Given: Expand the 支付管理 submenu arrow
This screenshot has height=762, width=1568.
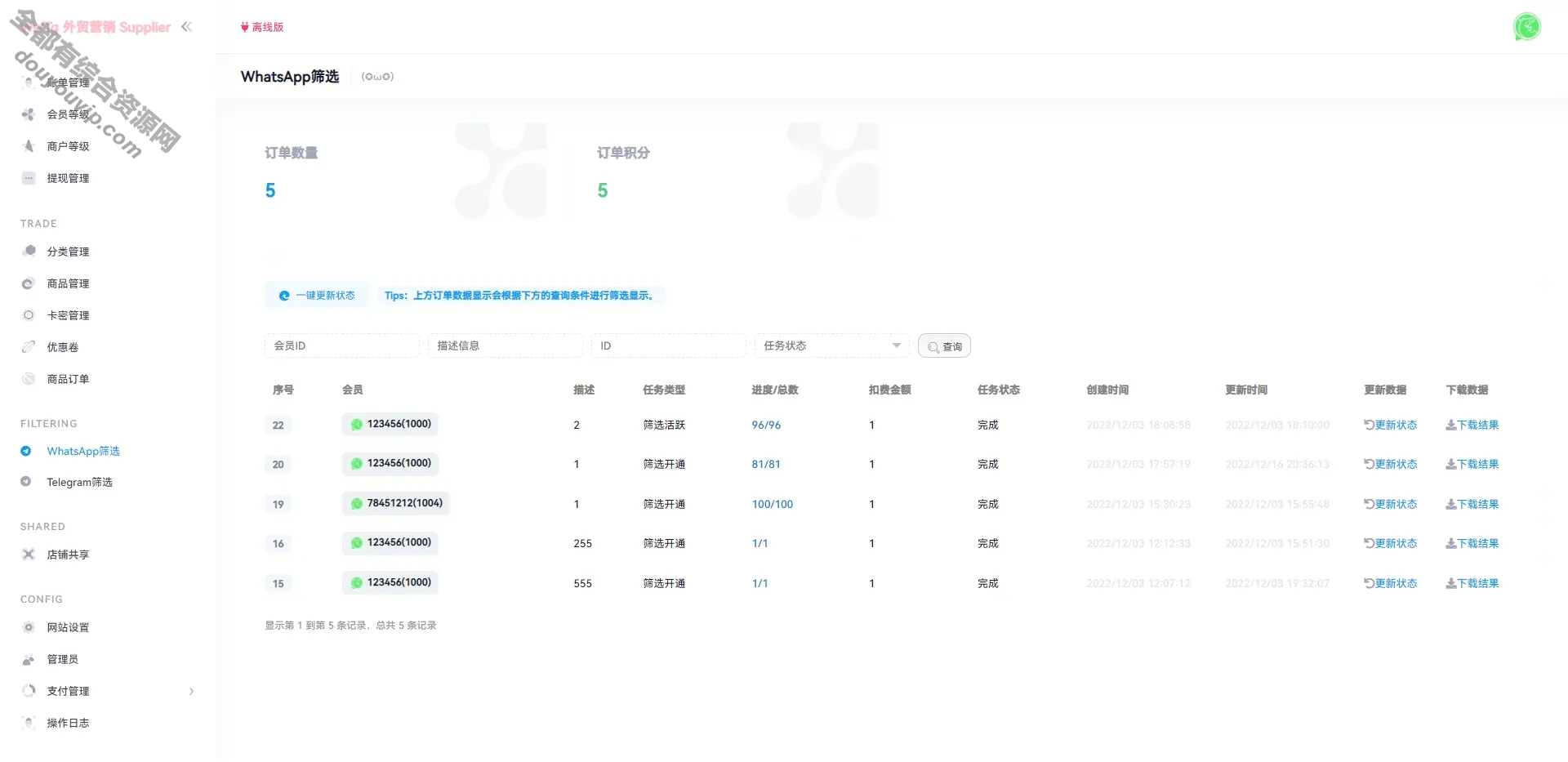Looking at the screenshot, I should pyautogui.click(x=191, y=692).
